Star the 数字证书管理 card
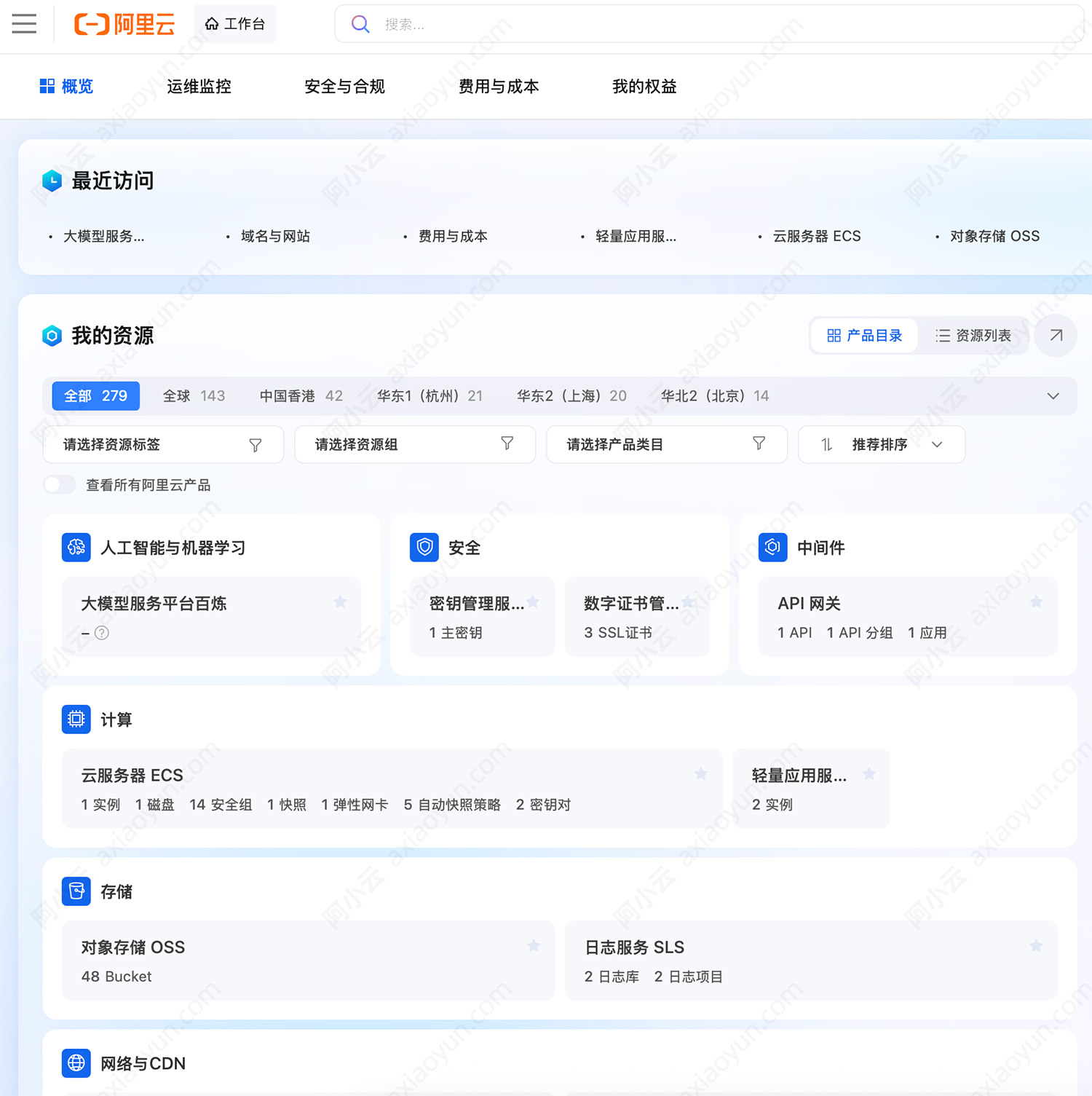The height and width of the screenshot is (1096, 1092). tap(688, 602)
